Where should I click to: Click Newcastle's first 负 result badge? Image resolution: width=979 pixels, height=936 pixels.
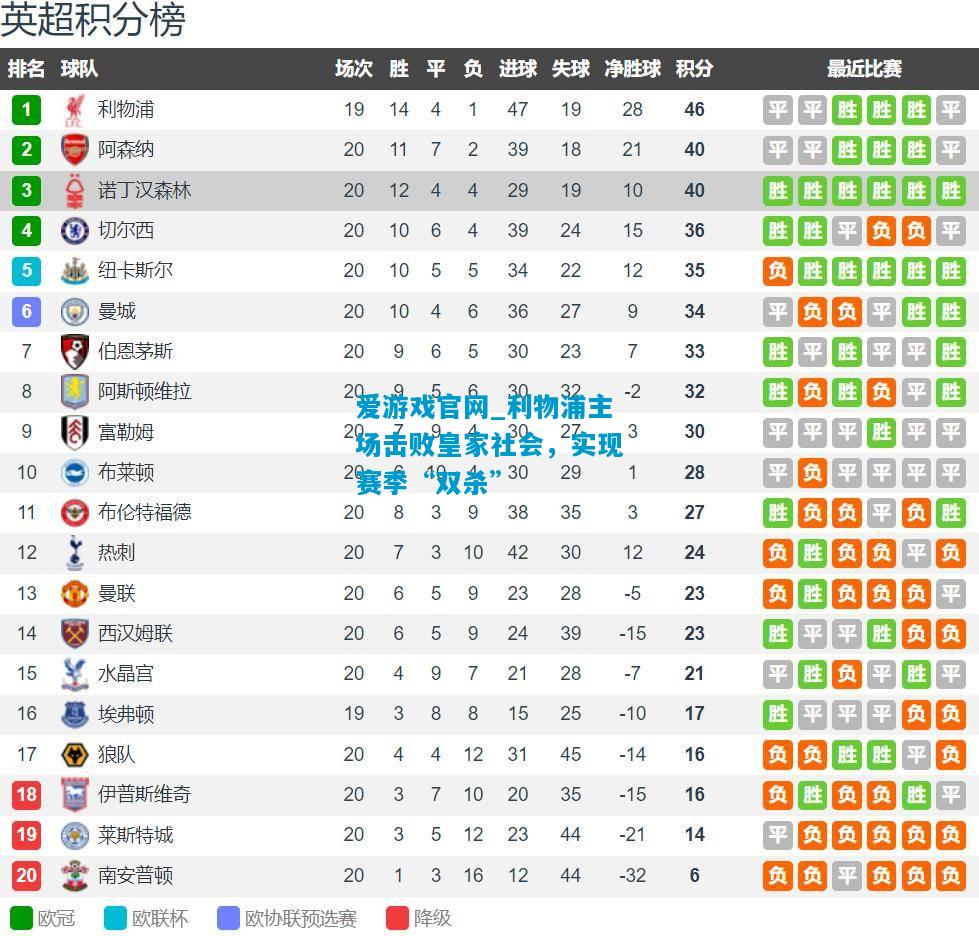coord(777,271)
